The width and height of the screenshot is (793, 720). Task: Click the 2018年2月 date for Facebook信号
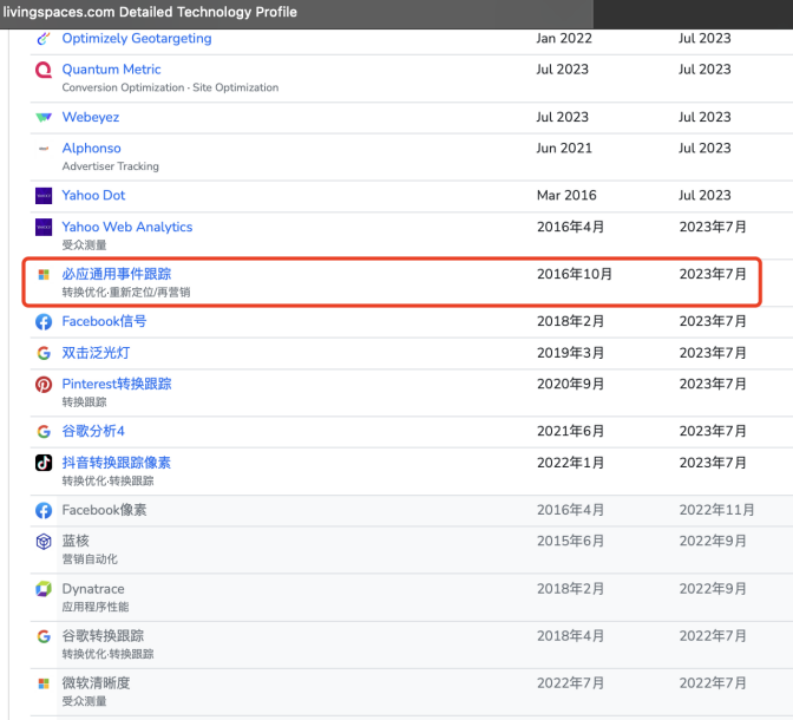(570, 321)
